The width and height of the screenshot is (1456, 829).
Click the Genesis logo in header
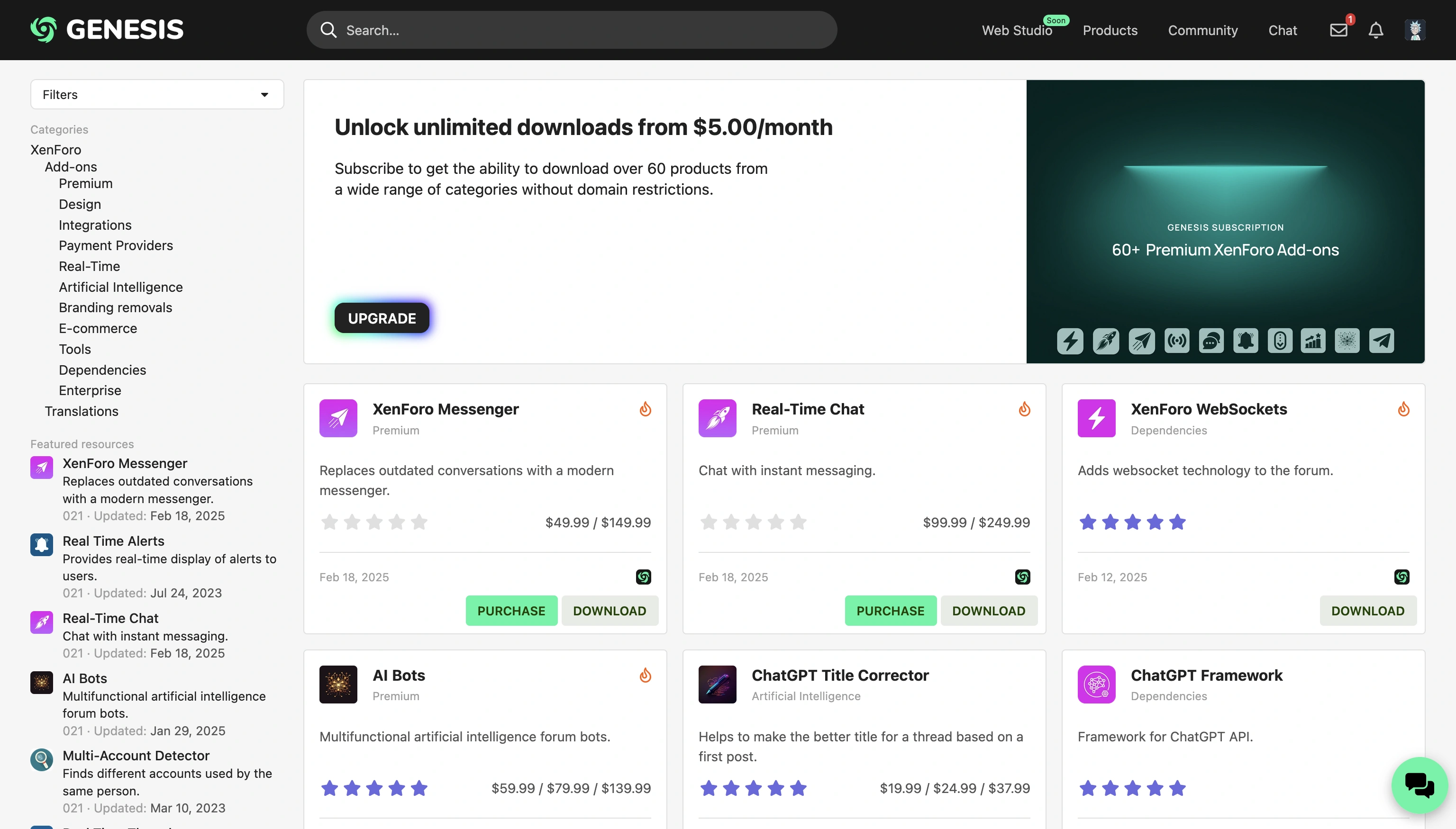click(x=107, y=29)
